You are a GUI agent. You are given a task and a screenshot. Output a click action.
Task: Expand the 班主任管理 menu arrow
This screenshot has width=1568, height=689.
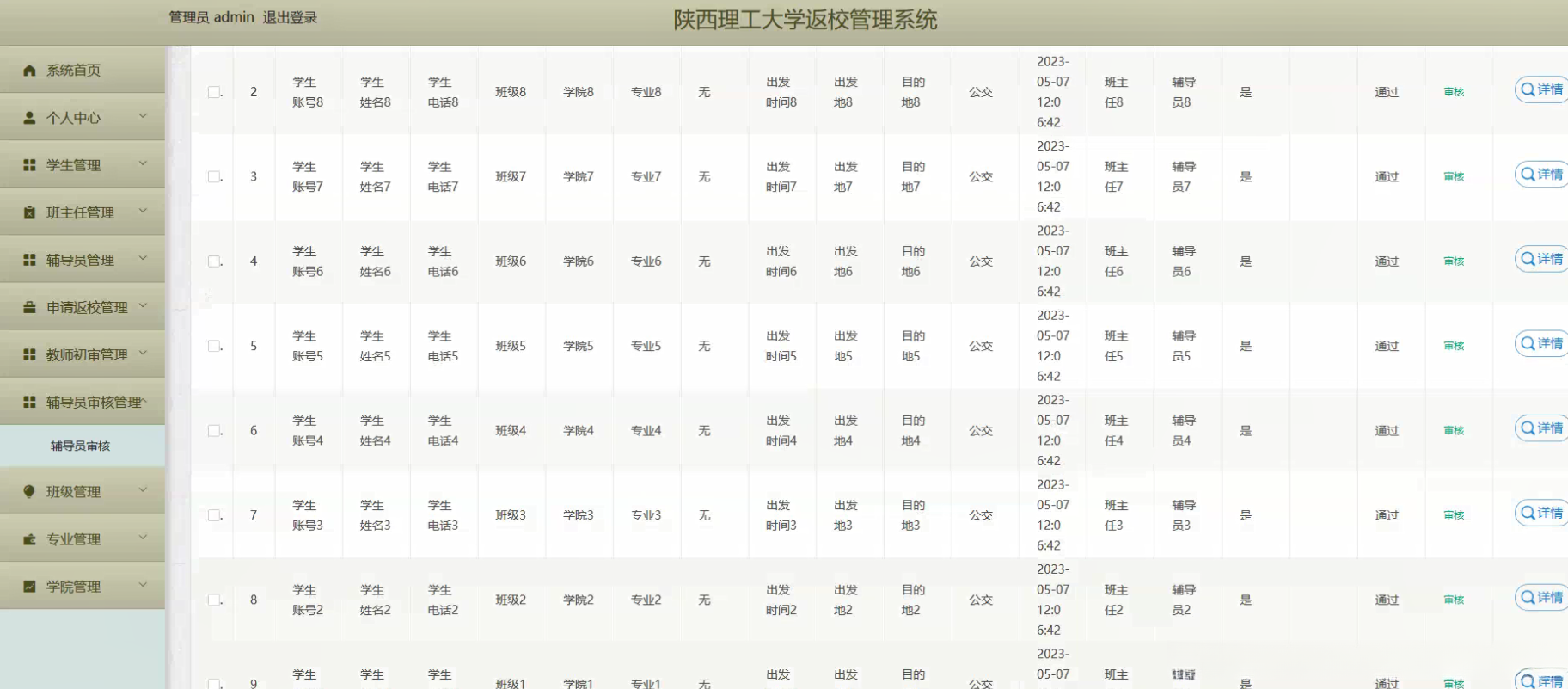click(143, 211)
